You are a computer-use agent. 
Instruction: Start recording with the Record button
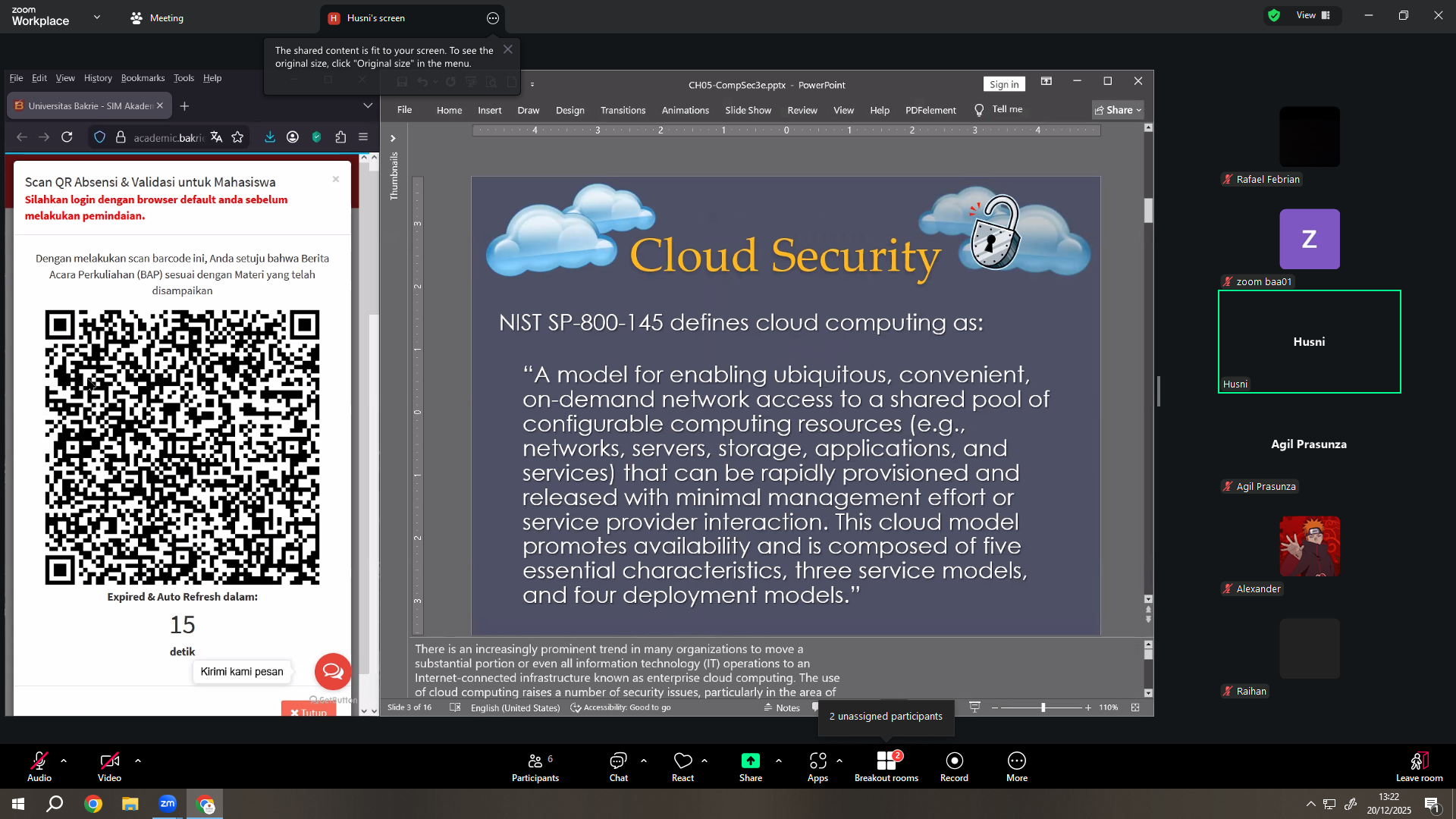click(x=954, y=766)
